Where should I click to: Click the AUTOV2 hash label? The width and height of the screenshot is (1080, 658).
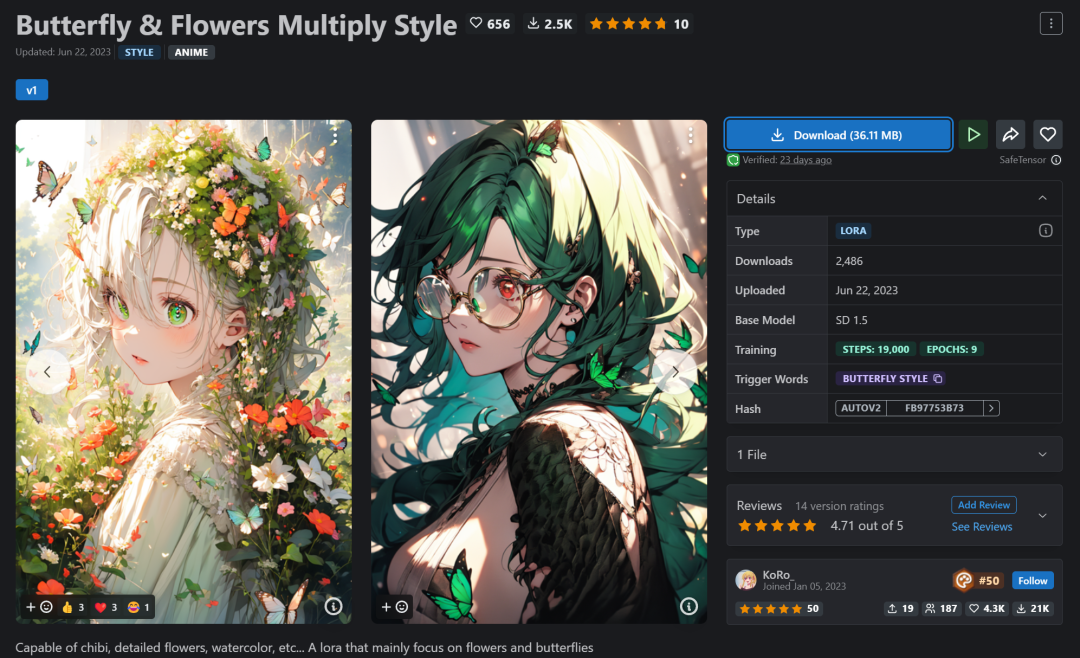(x=860, y=408)
